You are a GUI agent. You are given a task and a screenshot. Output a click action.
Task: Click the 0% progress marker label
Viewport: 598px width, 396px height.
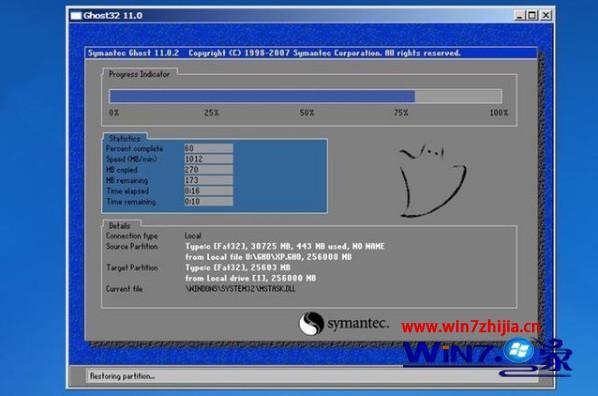pos(114,113)
